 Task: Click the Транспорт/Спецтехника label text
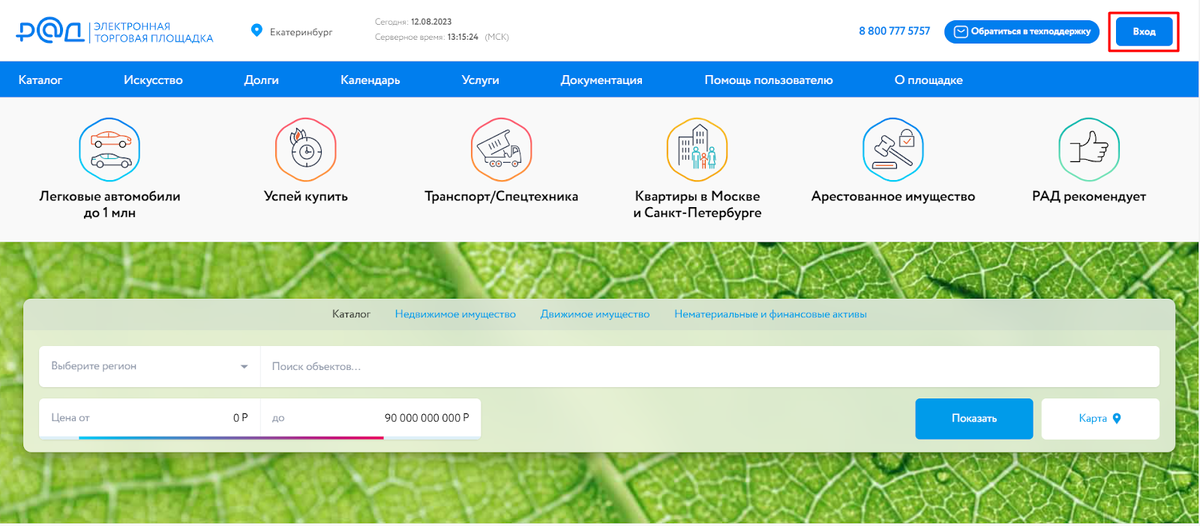coord(502,197)
